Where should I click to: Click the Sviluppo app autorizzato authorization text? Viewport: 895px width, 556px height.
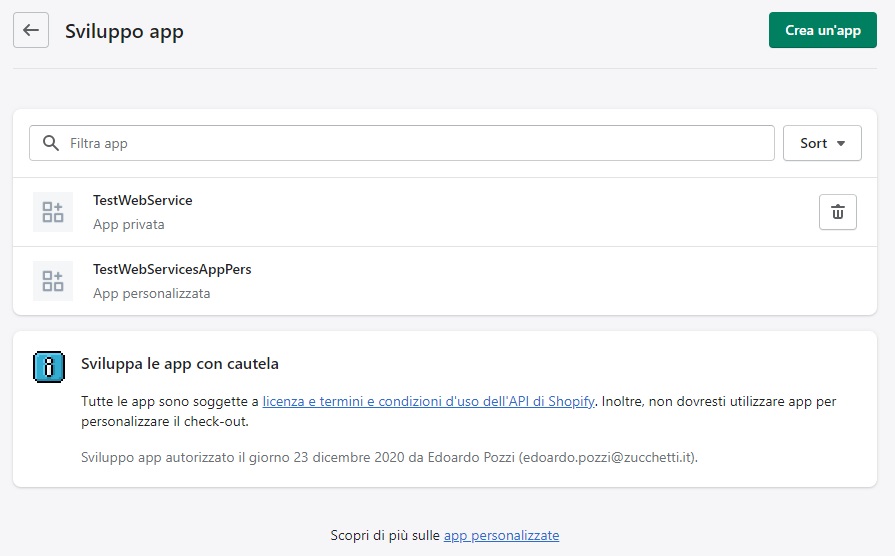point(389,457)
